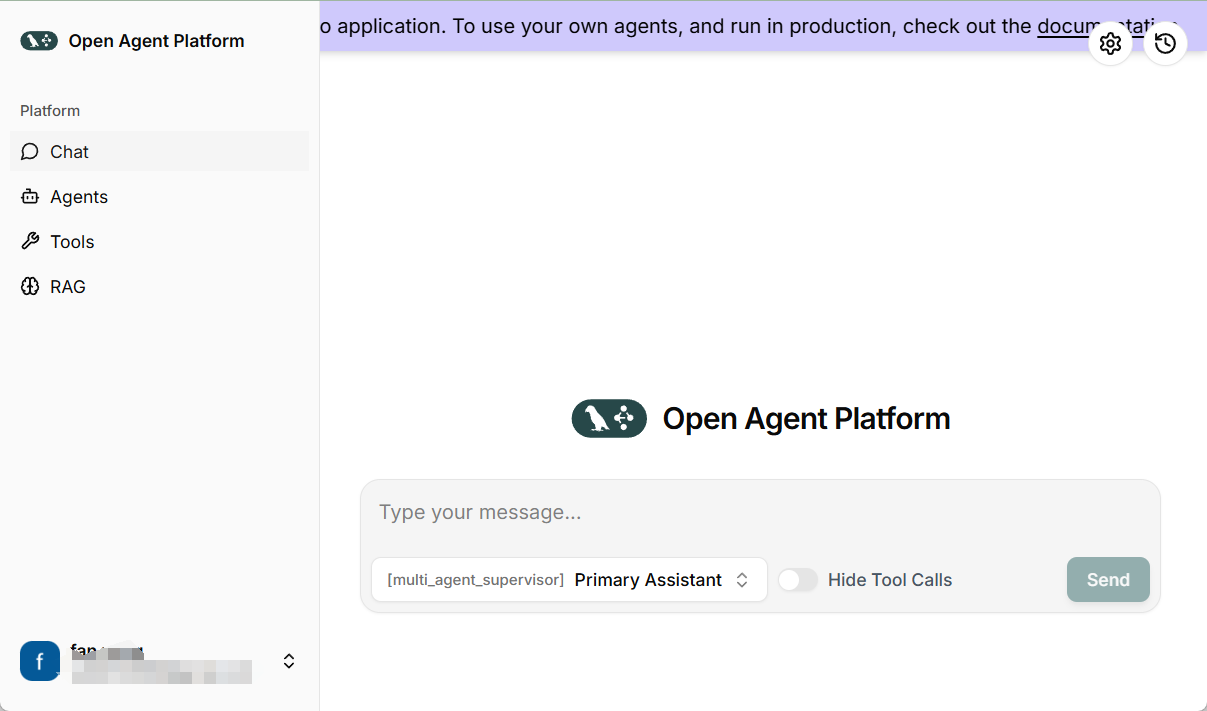Open settings via the gear icon
This screenshot has height=711, width=1207.
[1110, 43]
